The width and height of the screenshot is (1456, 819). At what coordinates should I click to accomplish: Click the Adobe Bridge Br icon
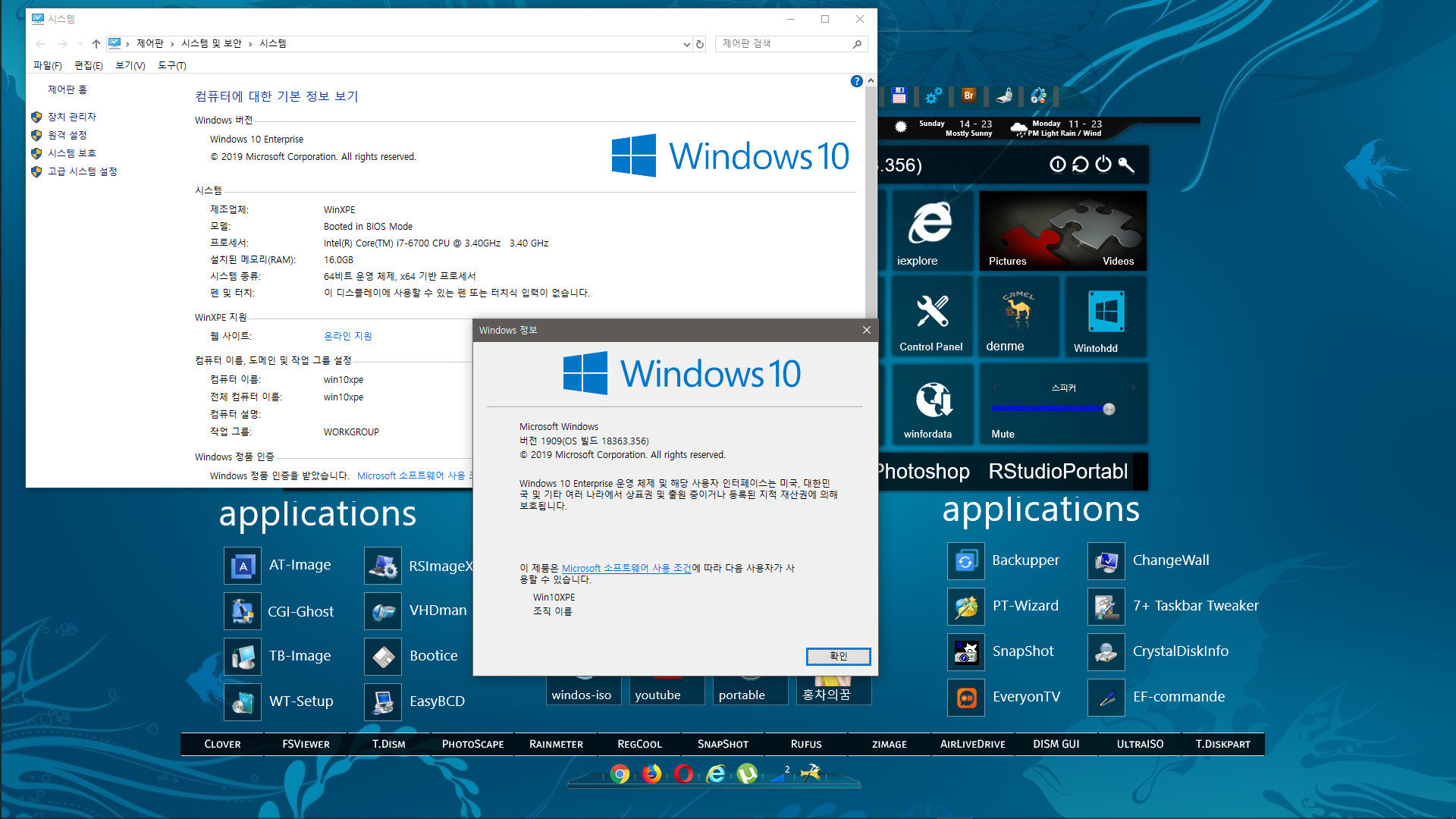(968, 96)
